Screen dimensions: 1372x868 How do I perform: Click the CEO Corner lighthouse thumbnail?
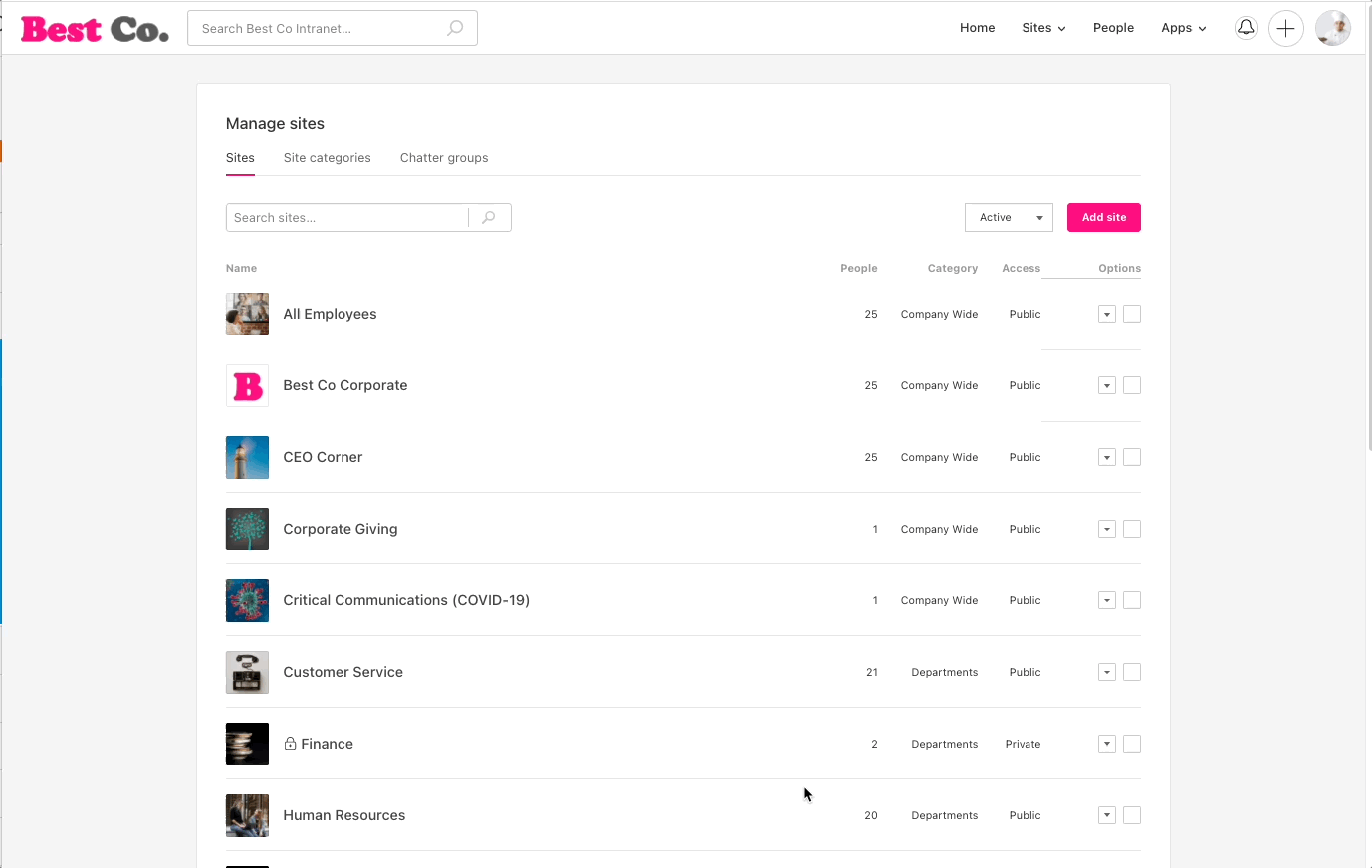[x=247, y=458]
